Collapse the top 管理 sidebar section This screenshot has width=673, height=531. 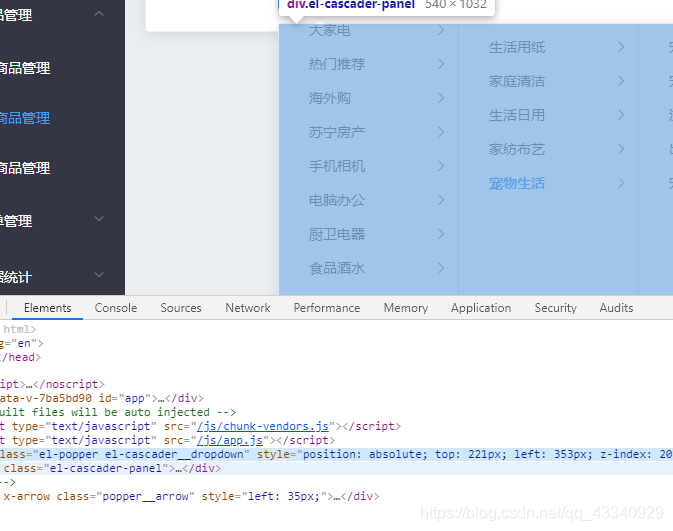[x=99, y=14]
